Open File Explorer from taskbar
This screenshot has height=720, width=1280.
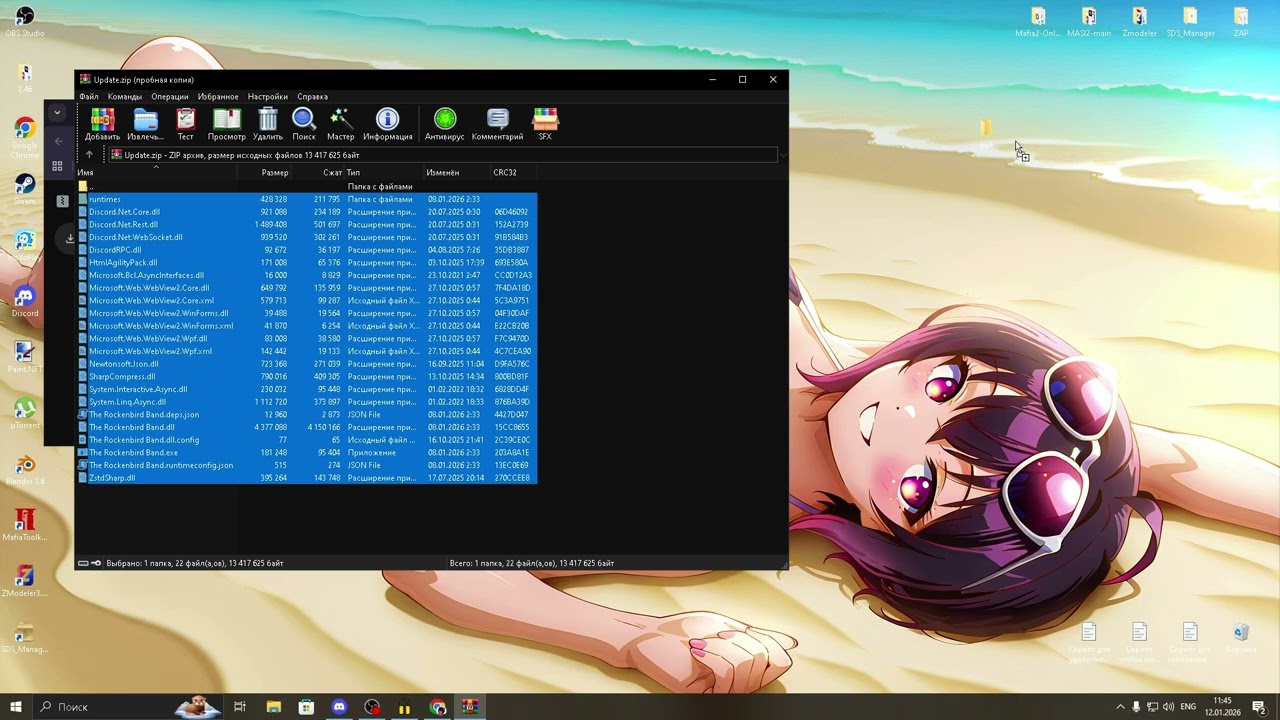(x=273, y=707)
